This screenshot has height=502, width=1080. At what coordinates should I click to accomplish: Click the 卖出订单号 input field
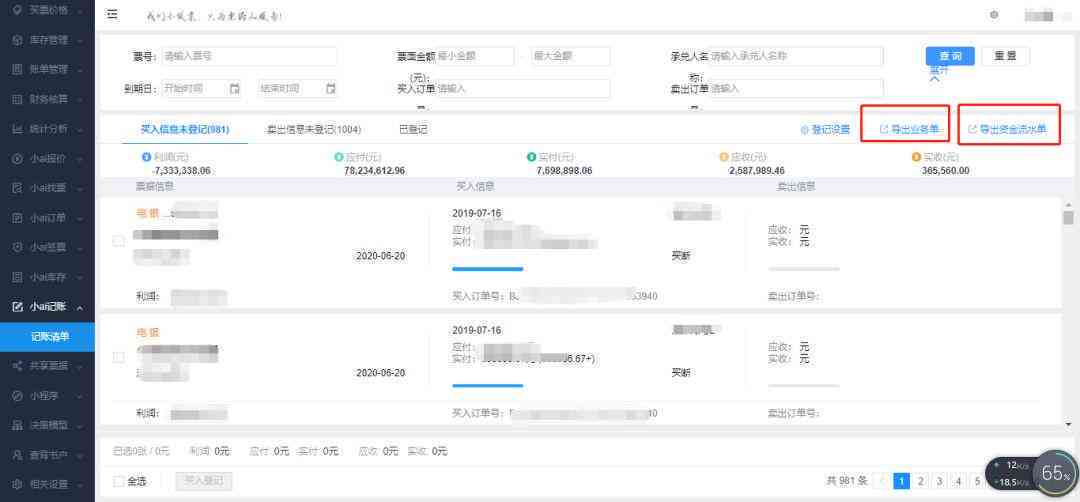tap(796, 89)
